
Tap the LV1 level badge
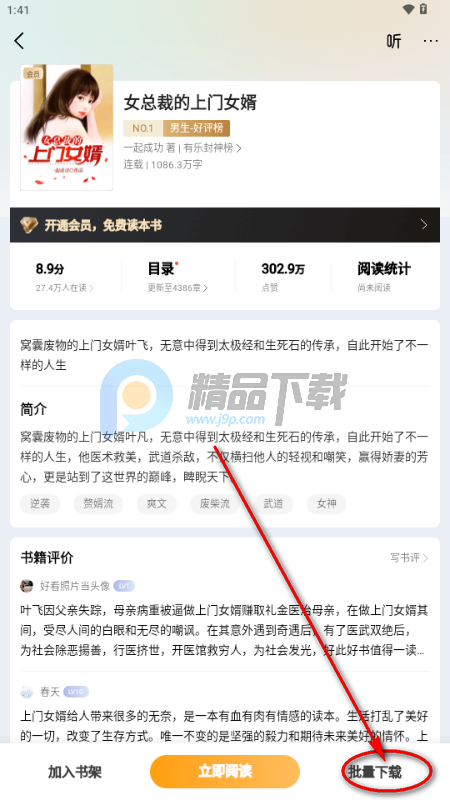(123, 586)
